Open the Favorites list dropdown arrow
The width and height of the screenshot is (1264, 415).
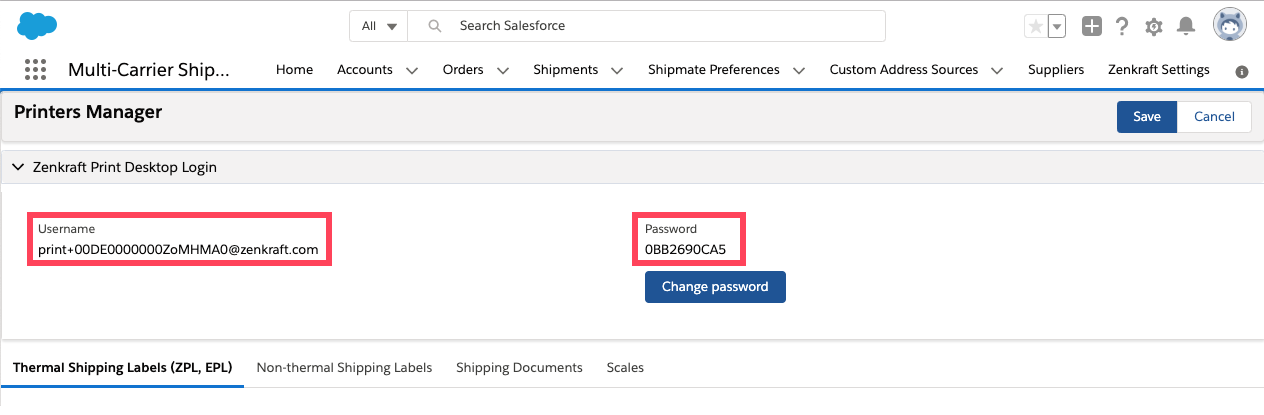pyautogui.click(x=1056, y=26)
